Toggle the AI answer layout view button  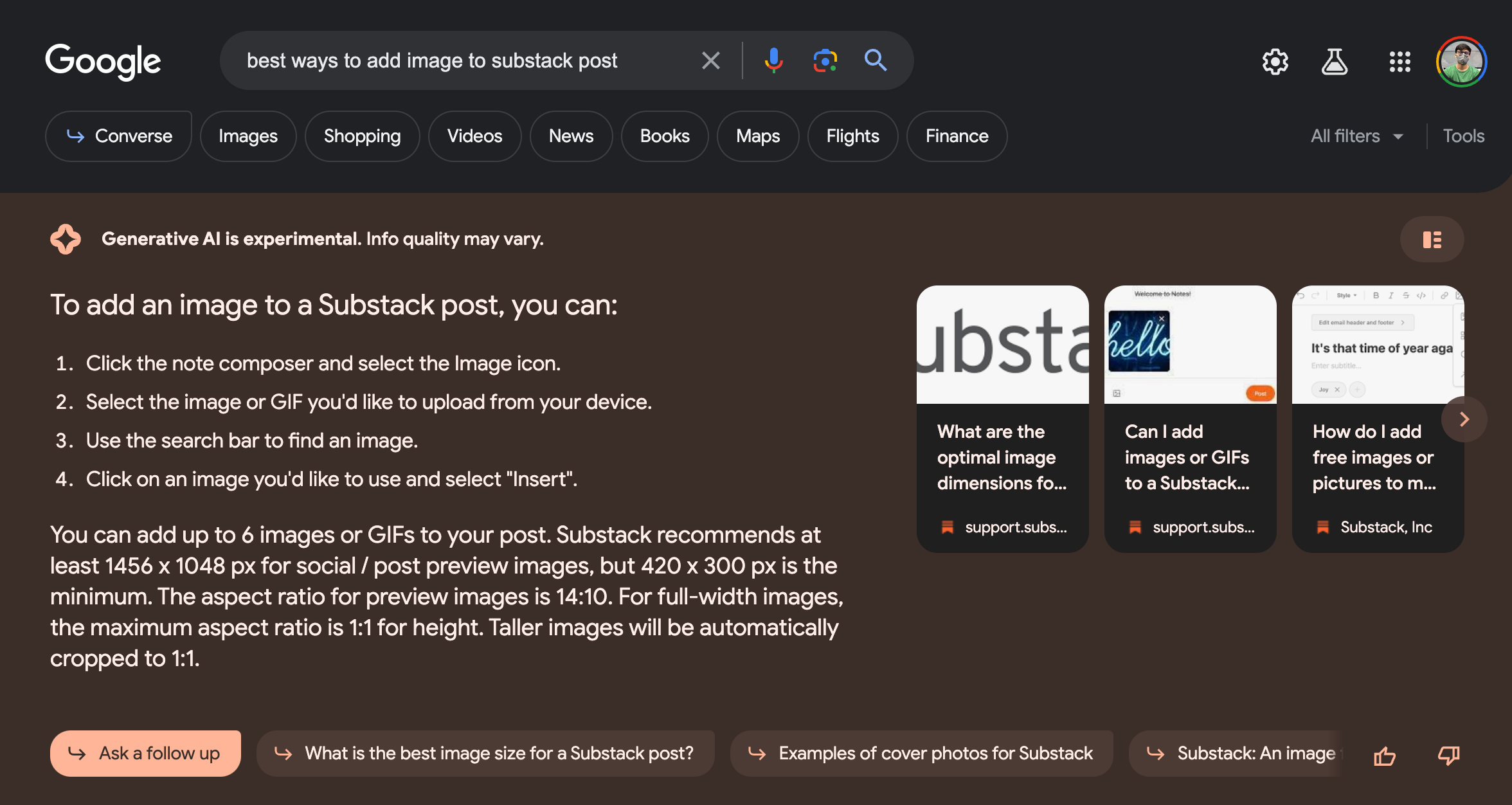(1432, 239)
